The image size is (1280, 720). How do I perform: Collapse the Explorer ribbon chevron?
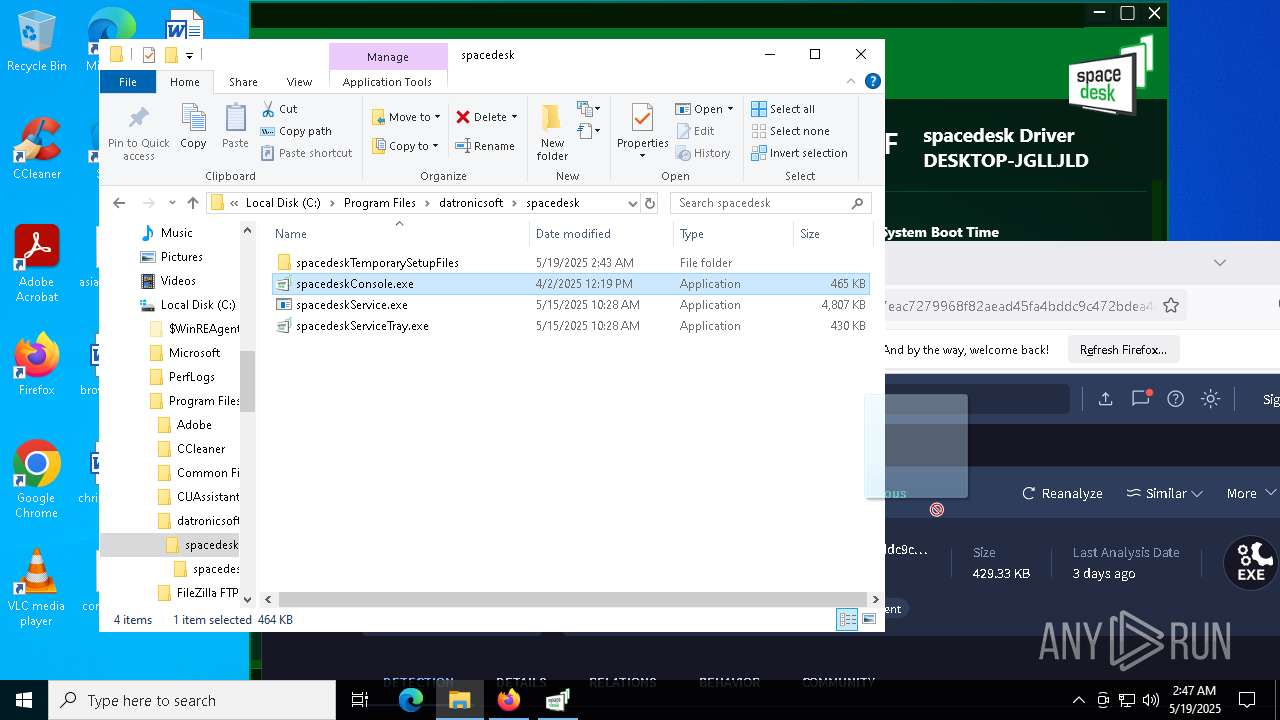point(851,82)
